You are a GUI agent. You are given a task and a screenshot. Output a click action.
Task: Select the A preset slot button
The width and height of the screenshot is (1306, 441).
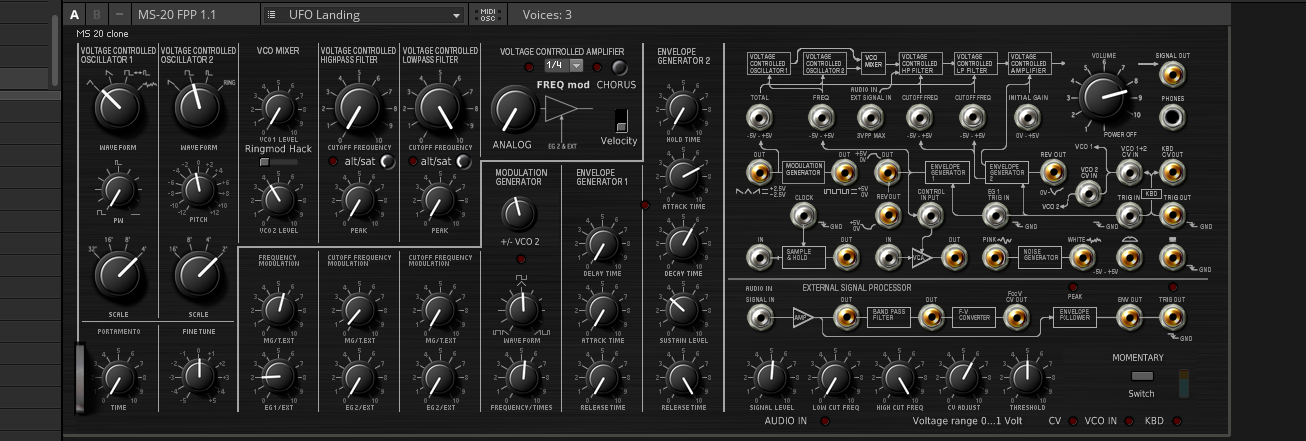(x=75, y=15)
